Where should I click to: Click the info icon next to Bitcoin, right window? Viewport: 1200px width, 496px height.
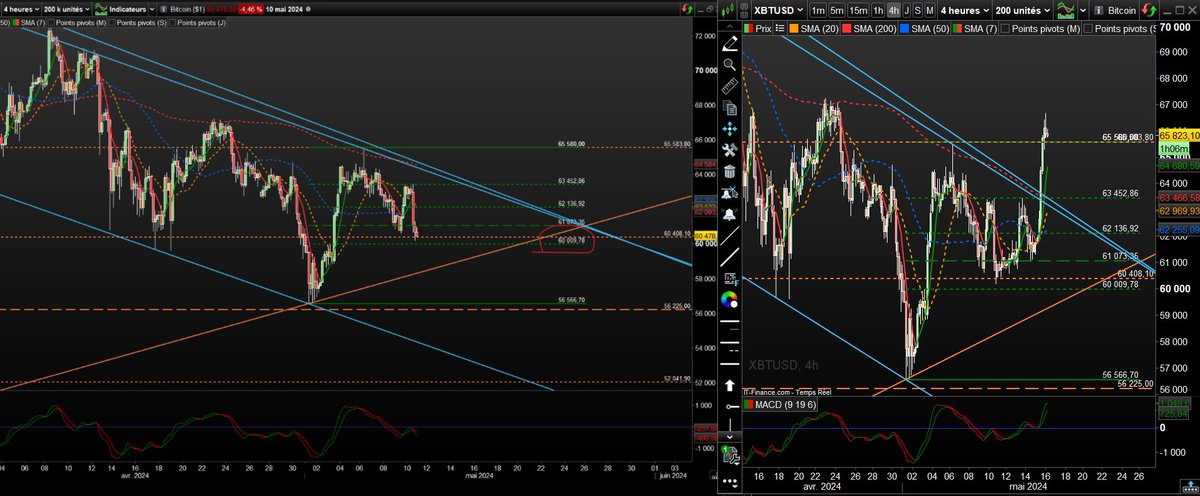point(1098,10)
